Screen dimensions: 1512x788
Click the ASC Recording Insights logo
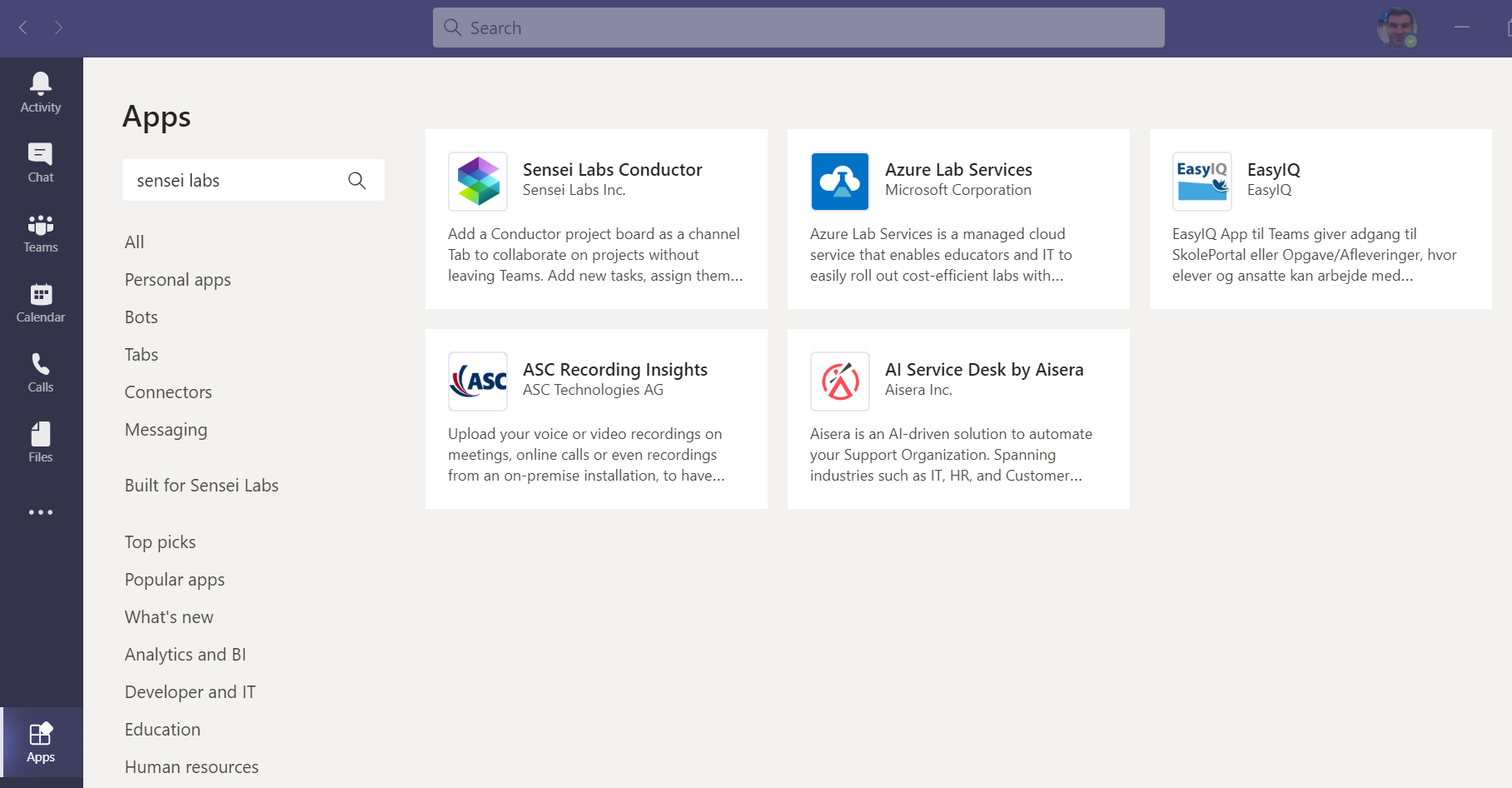478,382
